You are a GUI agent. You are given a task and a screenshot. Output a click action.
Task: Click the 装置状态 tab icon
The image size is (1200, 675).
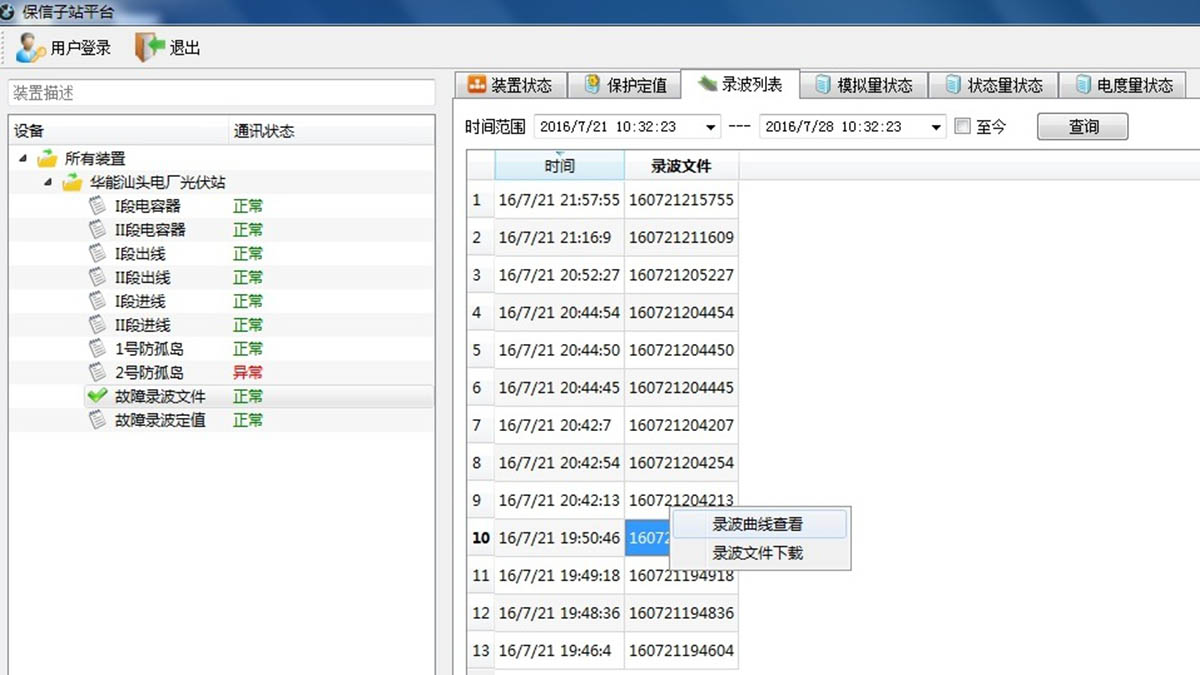(477, 85)
